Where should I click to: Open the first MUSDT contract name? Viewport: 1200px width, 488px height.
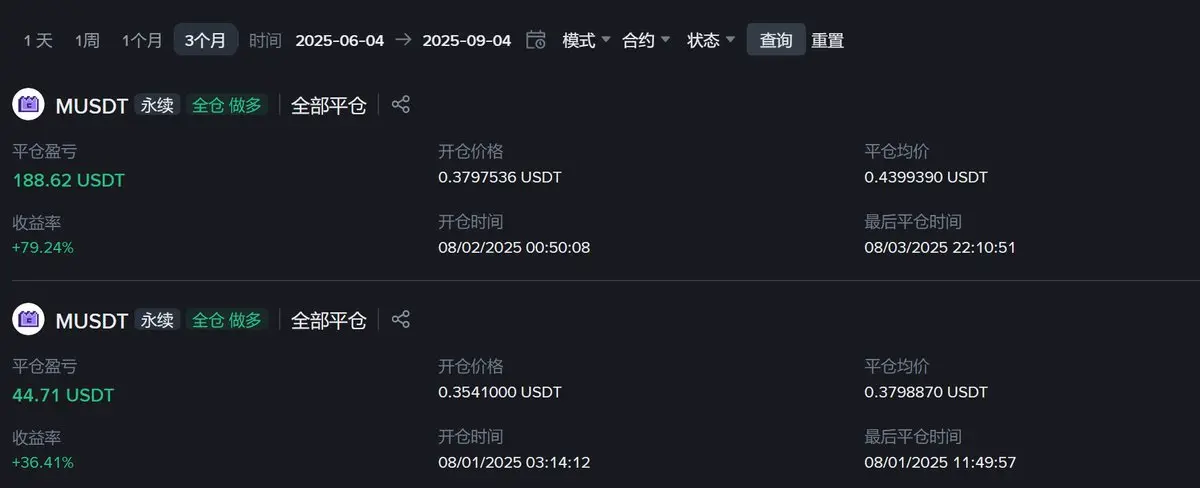[92, 105]
